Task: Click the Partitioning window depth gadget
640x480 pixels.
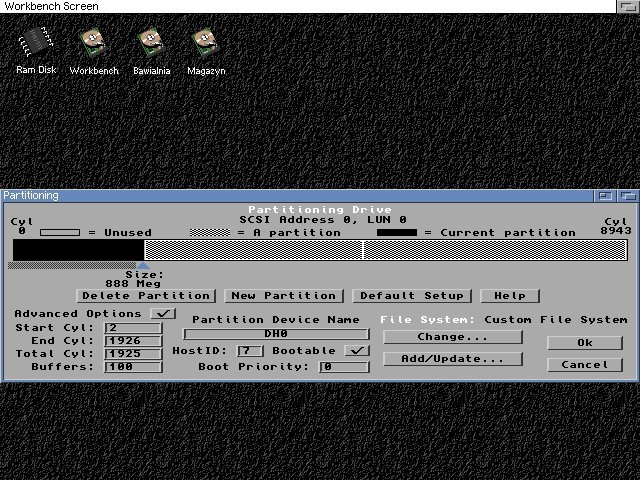Action: (628, 196)
